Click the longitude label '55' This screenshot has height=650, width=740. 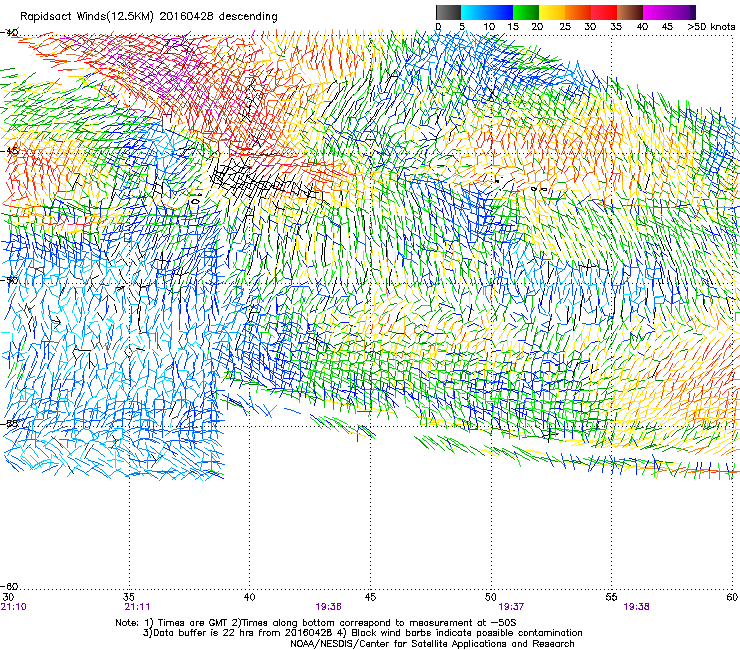[x=612, y=597]
